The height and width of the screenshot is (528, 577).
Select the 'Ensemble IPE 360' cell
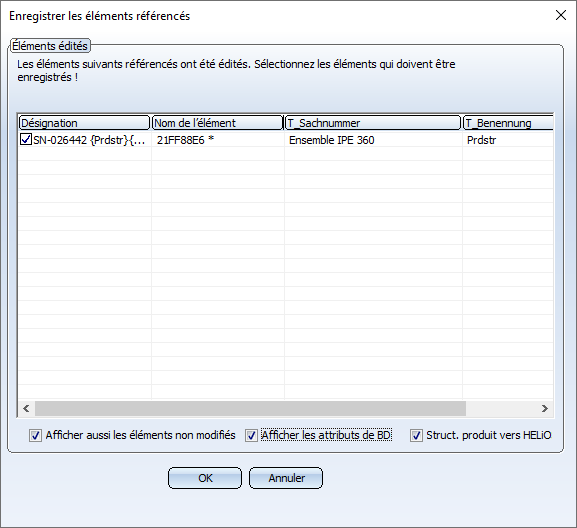click(373, 140)
